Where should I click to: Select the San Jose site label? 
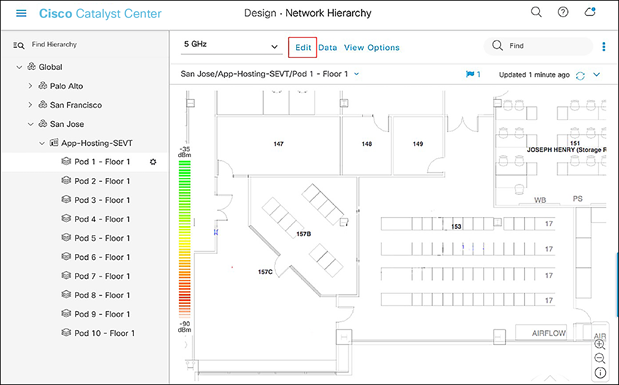tap(67, 124)
